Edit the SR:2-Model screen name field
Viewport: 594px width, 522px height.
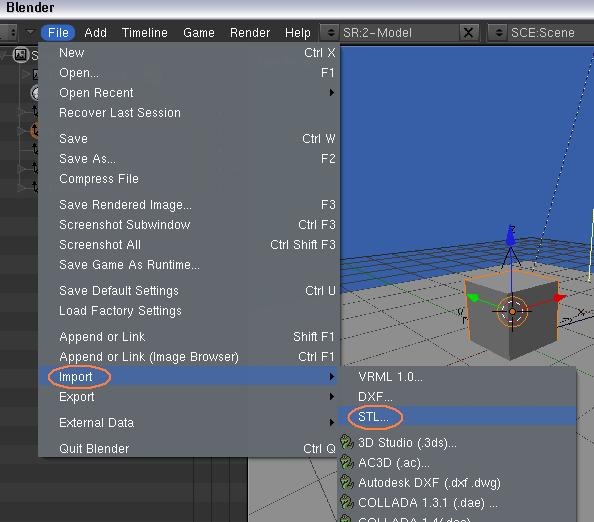tap(399, 33)
